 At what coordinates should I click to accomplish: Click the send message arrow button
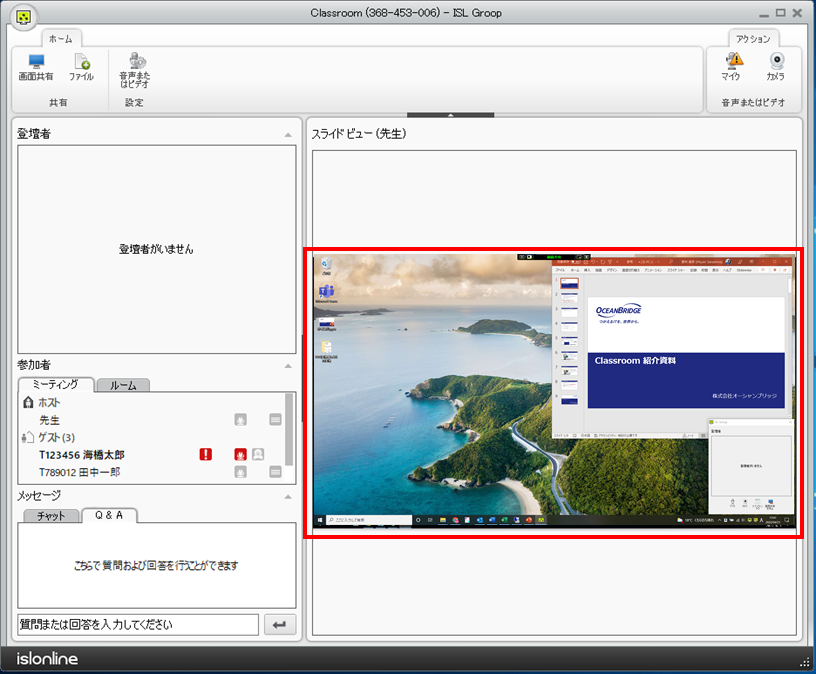pos(279,625)
